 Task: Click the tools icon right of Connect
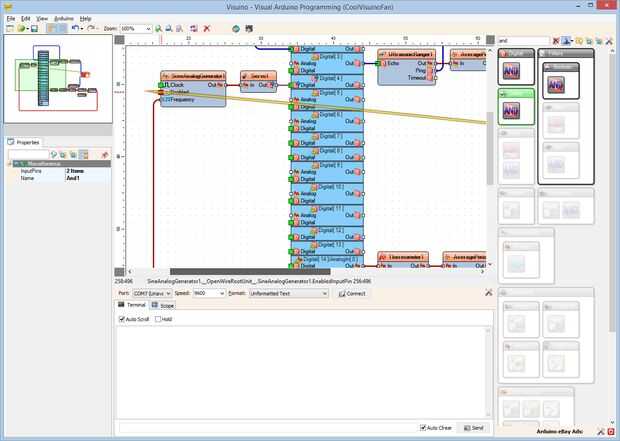pyautogui.click(x=489, y=293)
